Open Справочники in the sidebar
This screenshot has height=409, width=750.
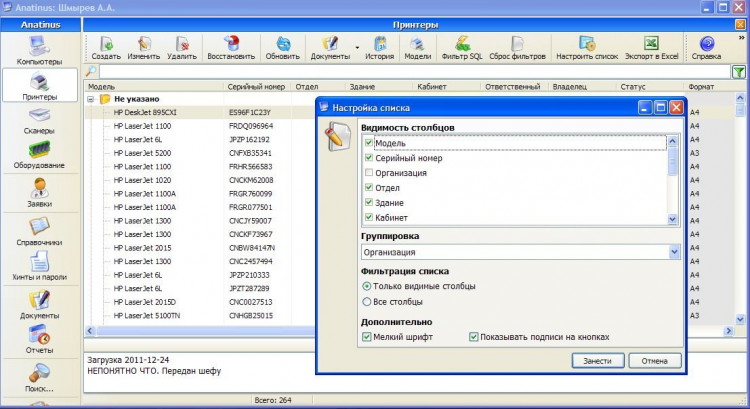tap(39, 232)
